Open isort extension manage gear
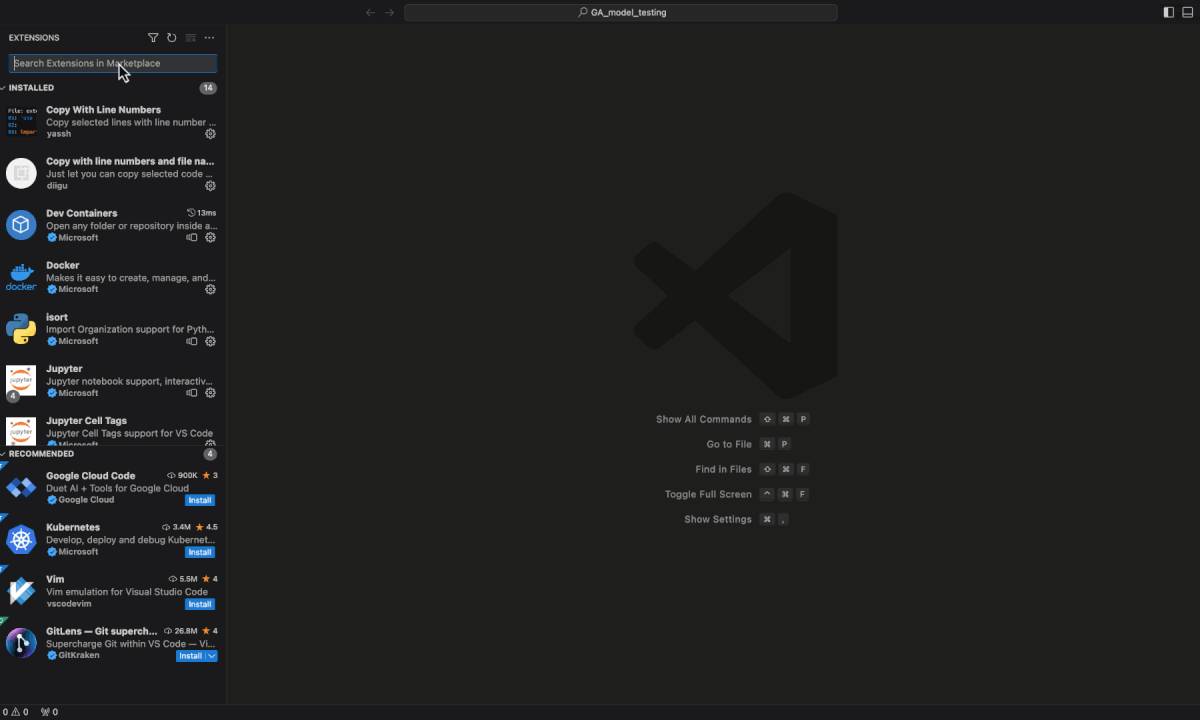Viewport: 1200px width, 720px height. pos(210,341)
